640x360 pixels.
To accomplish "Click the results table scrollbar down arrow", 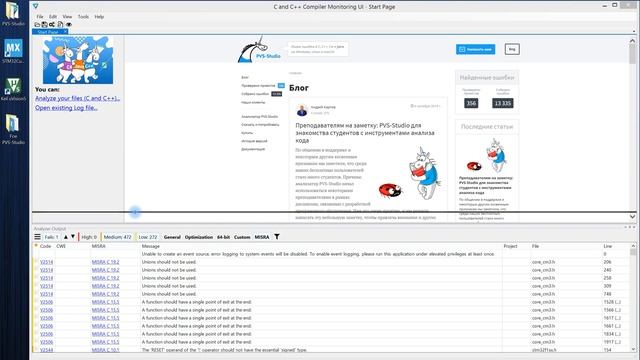I will click(633, 349).
